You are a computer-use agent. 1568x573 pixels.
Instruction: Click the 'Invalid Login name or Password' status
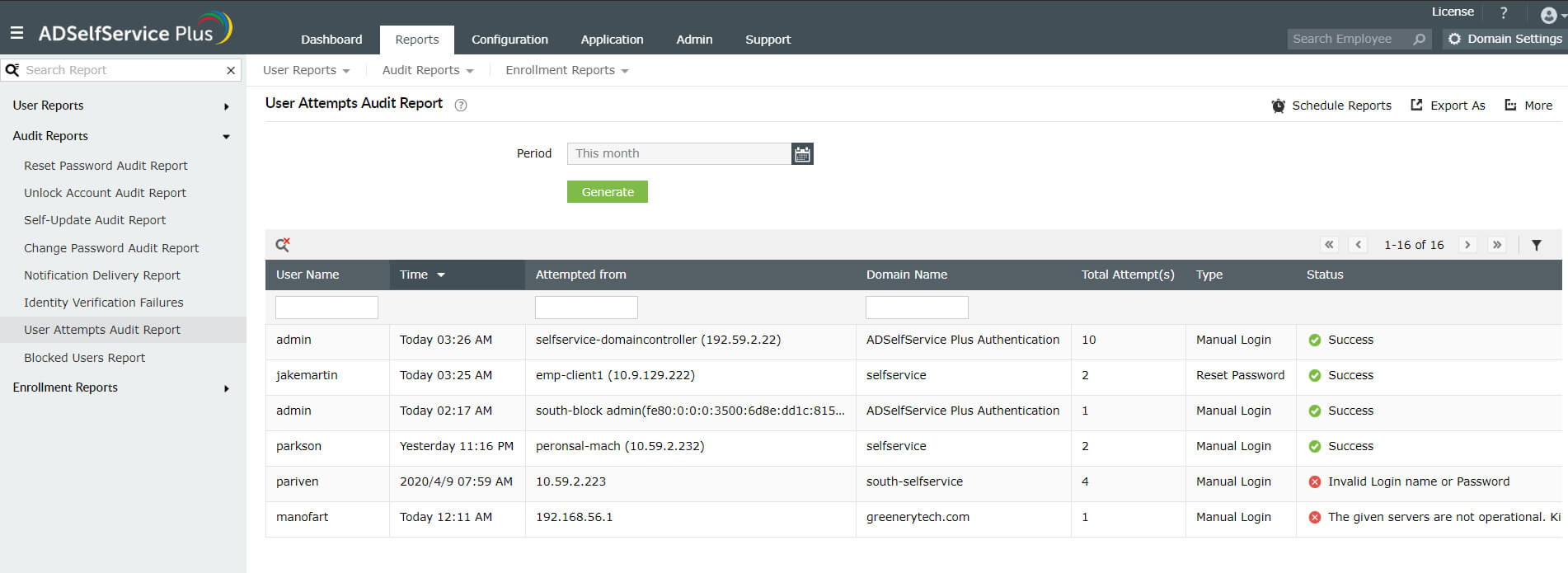1419,481
